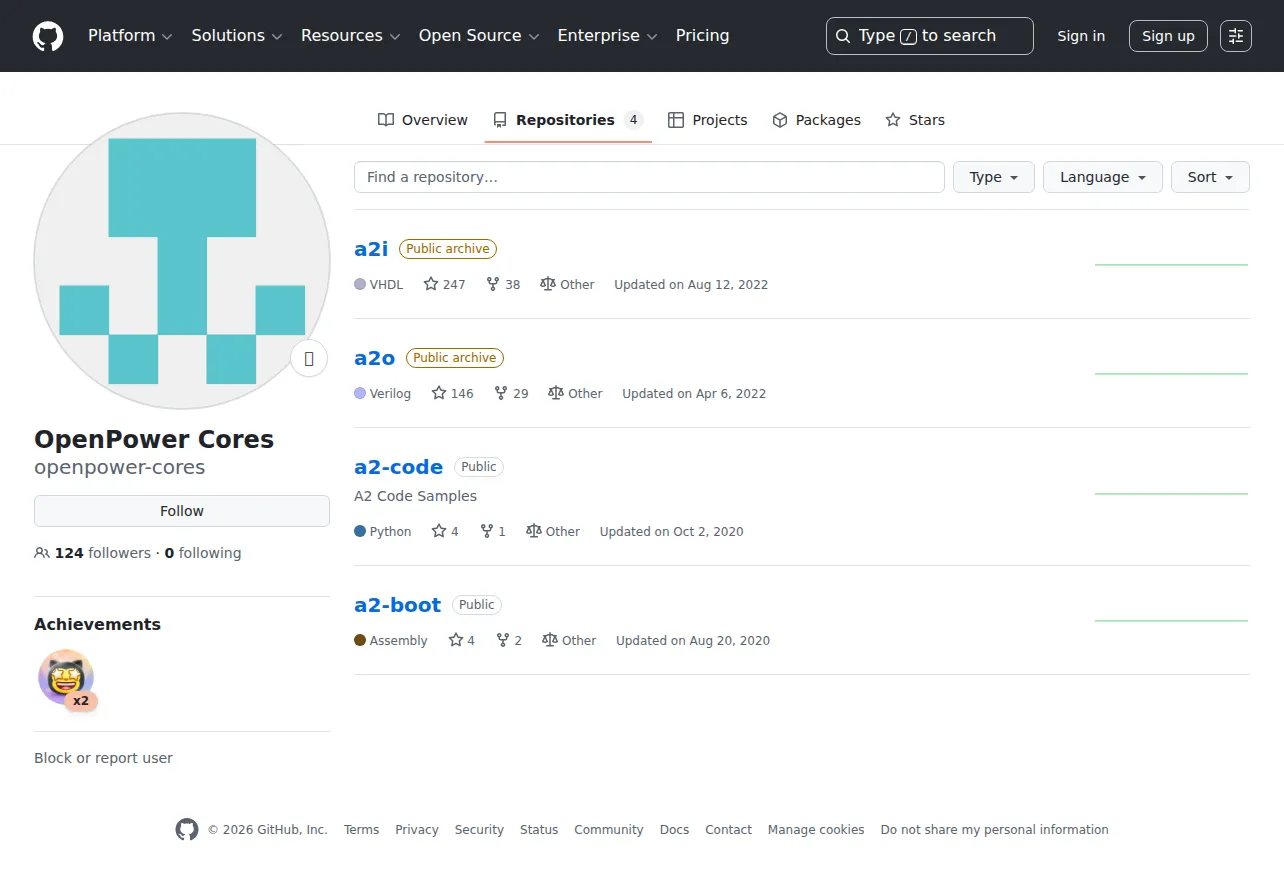Open the OpenPower Cores avatar image

pos(182,261)
